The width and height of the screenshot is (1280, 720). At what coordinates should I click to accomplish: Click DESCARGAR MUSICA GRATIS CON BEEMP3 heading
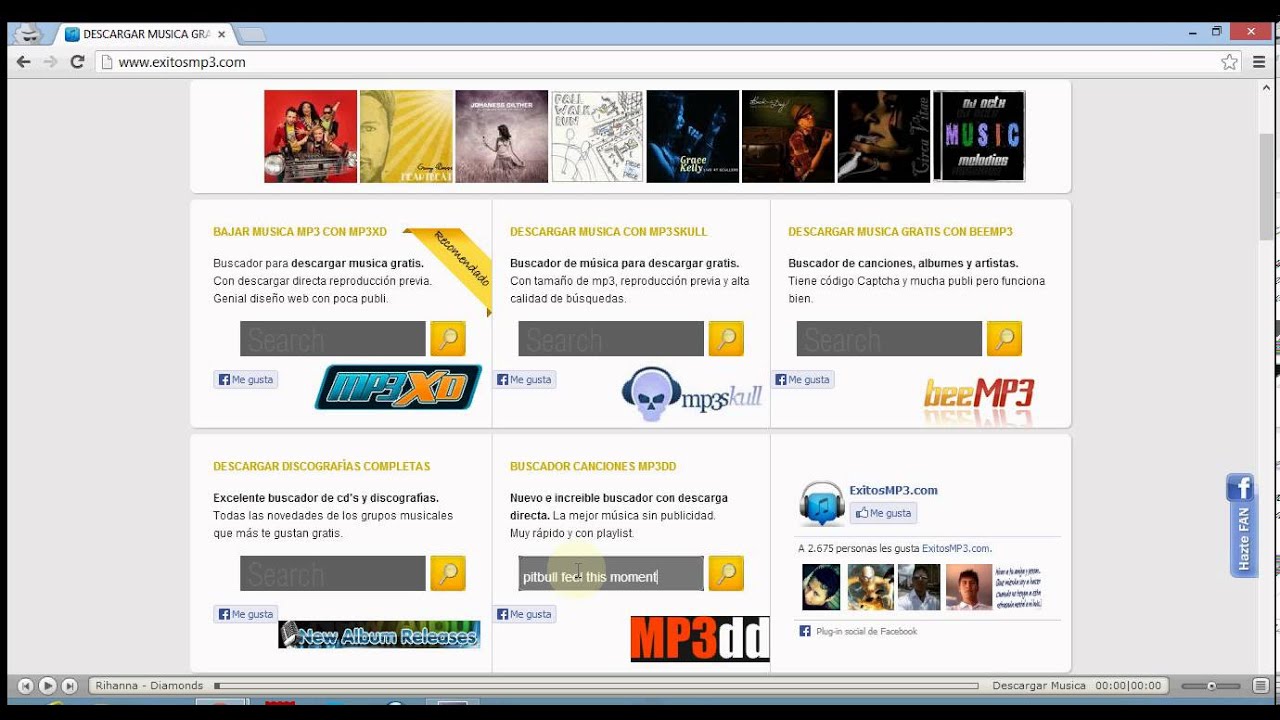pyautogui.click(x=900, y=232)
